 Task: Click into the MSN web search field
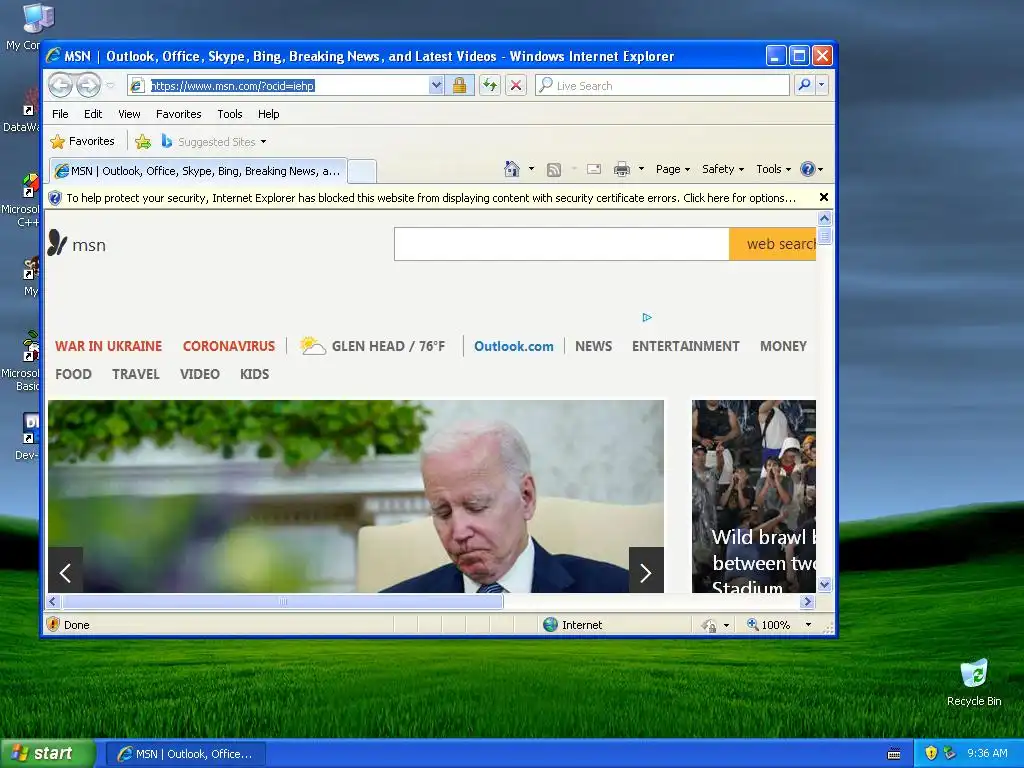click(562, 244)
